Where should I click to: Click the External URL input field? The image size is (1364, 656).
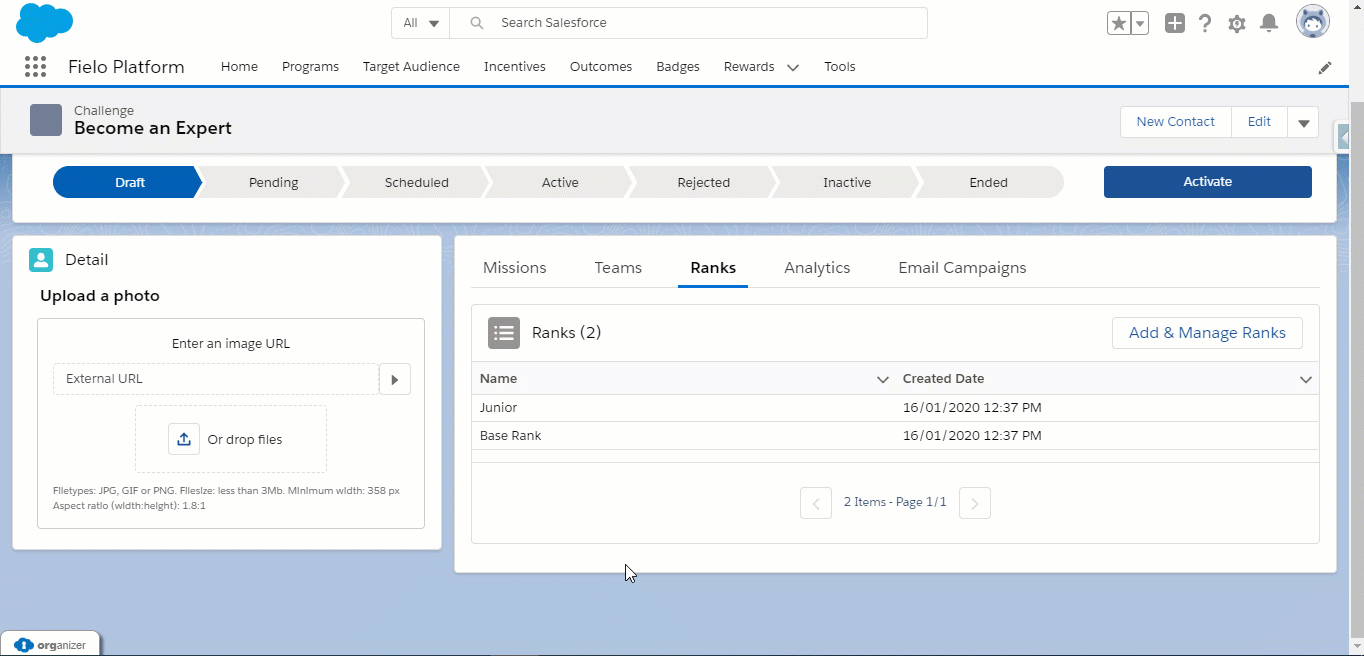[216, 379]
